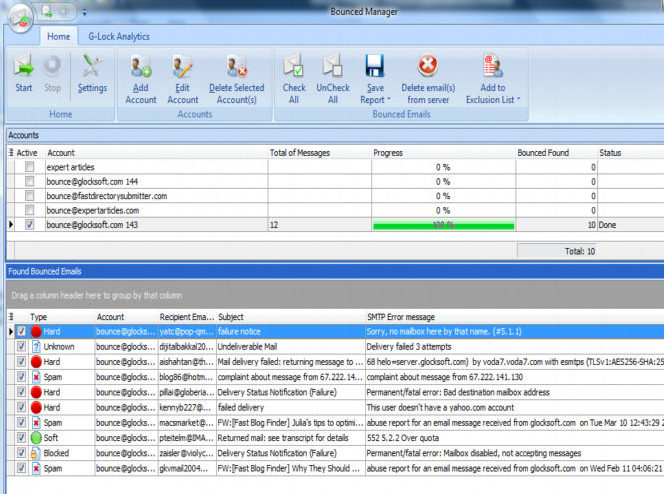664x494 pixels.
Task: Sort accounts by Progress column header
Action: (x=443, y=152)
